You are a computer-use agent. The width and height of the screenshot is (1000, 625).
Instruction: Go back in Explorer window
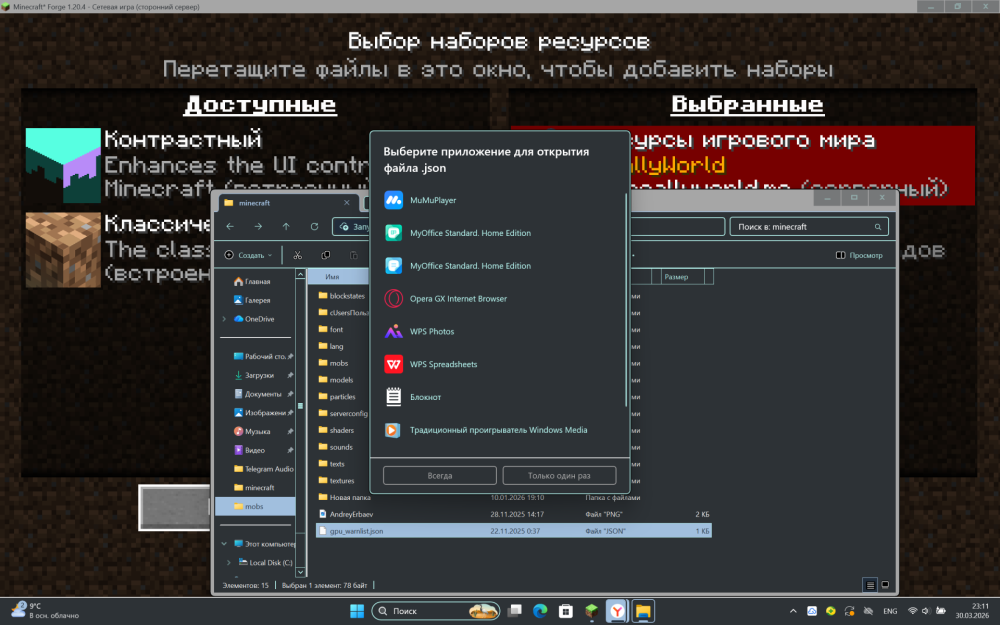[230, 226]
